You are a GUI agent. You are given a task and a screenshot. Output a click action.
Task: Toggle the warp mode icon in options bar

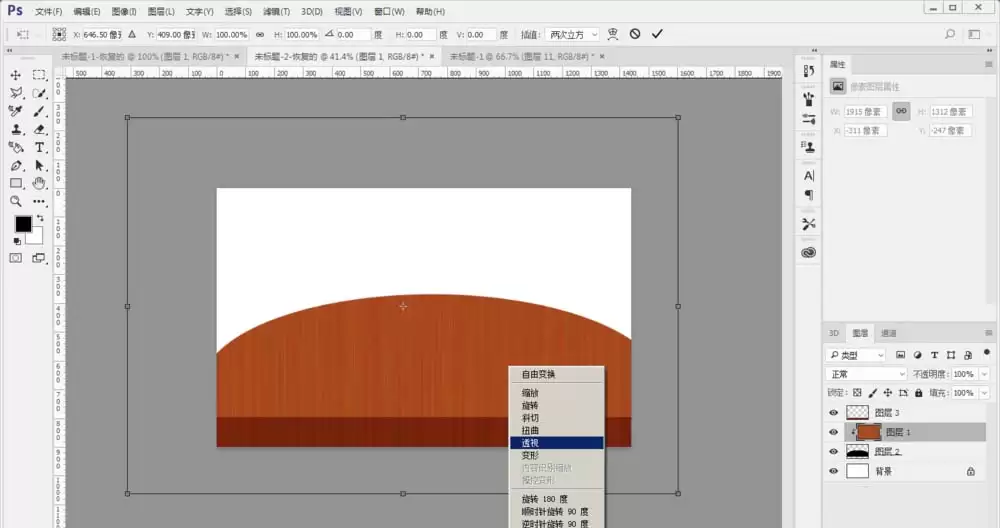pos(612,34)
